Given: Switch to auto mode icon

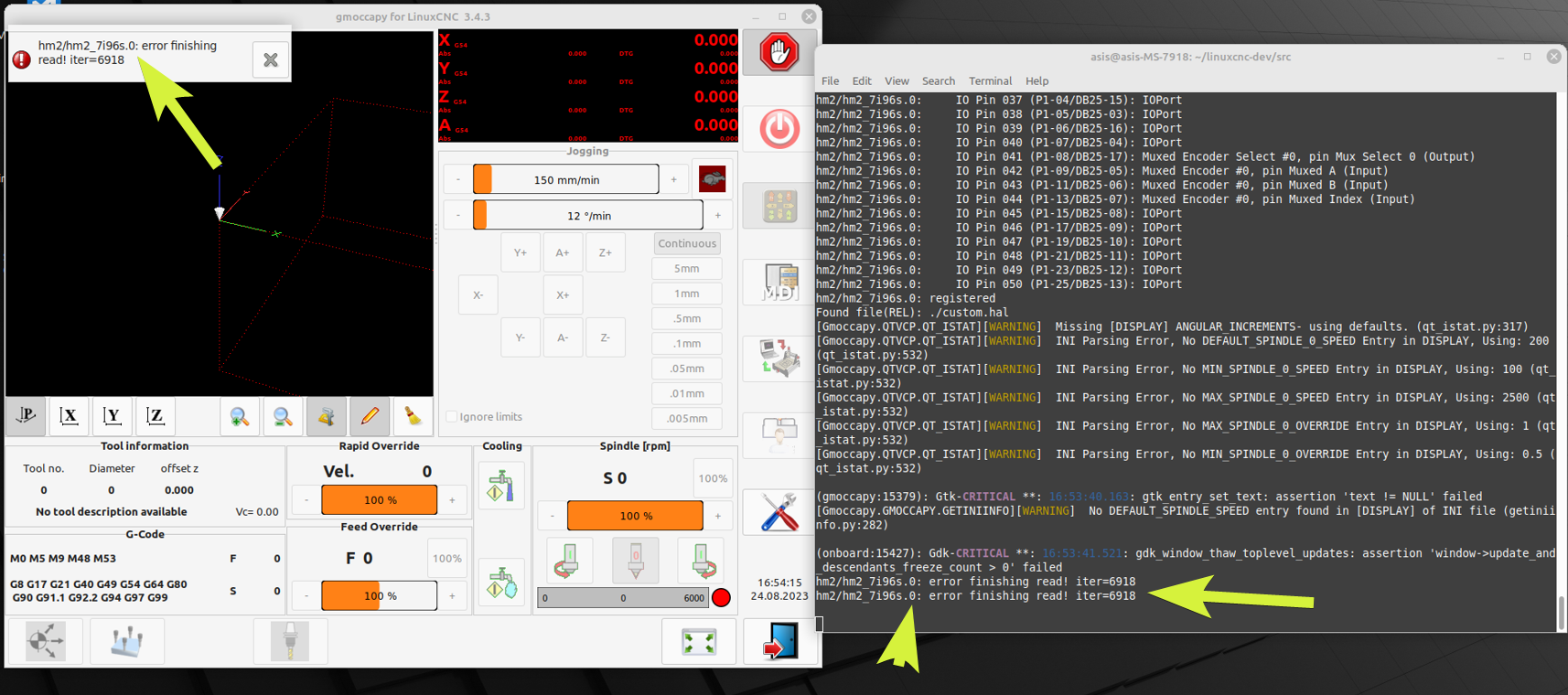Looking at the screenshot, I should [779, 358].
